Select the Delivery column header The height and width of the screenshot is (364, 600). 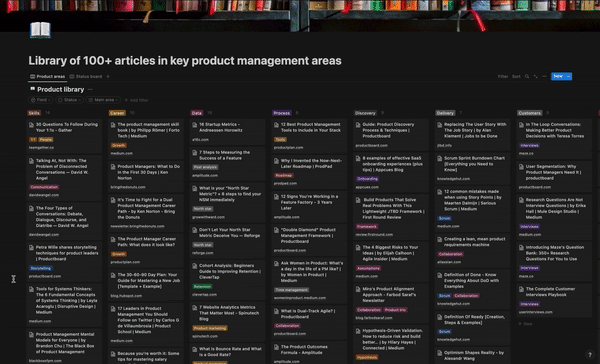point(445,113)
